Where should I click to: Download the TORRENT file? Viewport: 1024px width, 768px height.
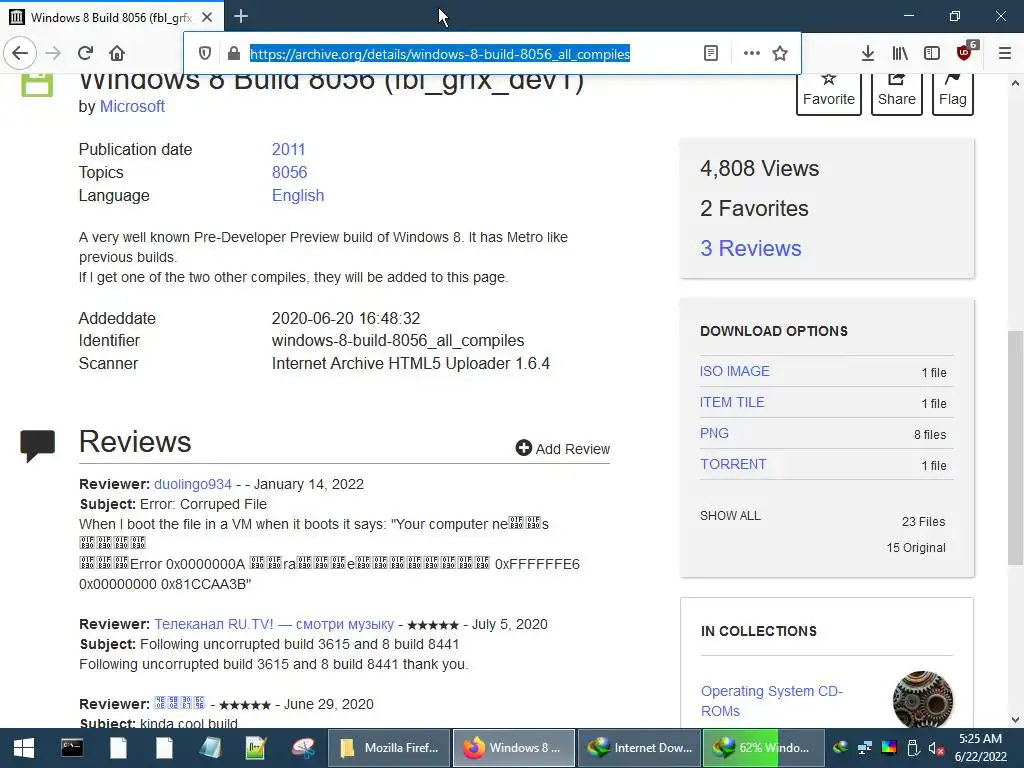click(x=733, y=464)
